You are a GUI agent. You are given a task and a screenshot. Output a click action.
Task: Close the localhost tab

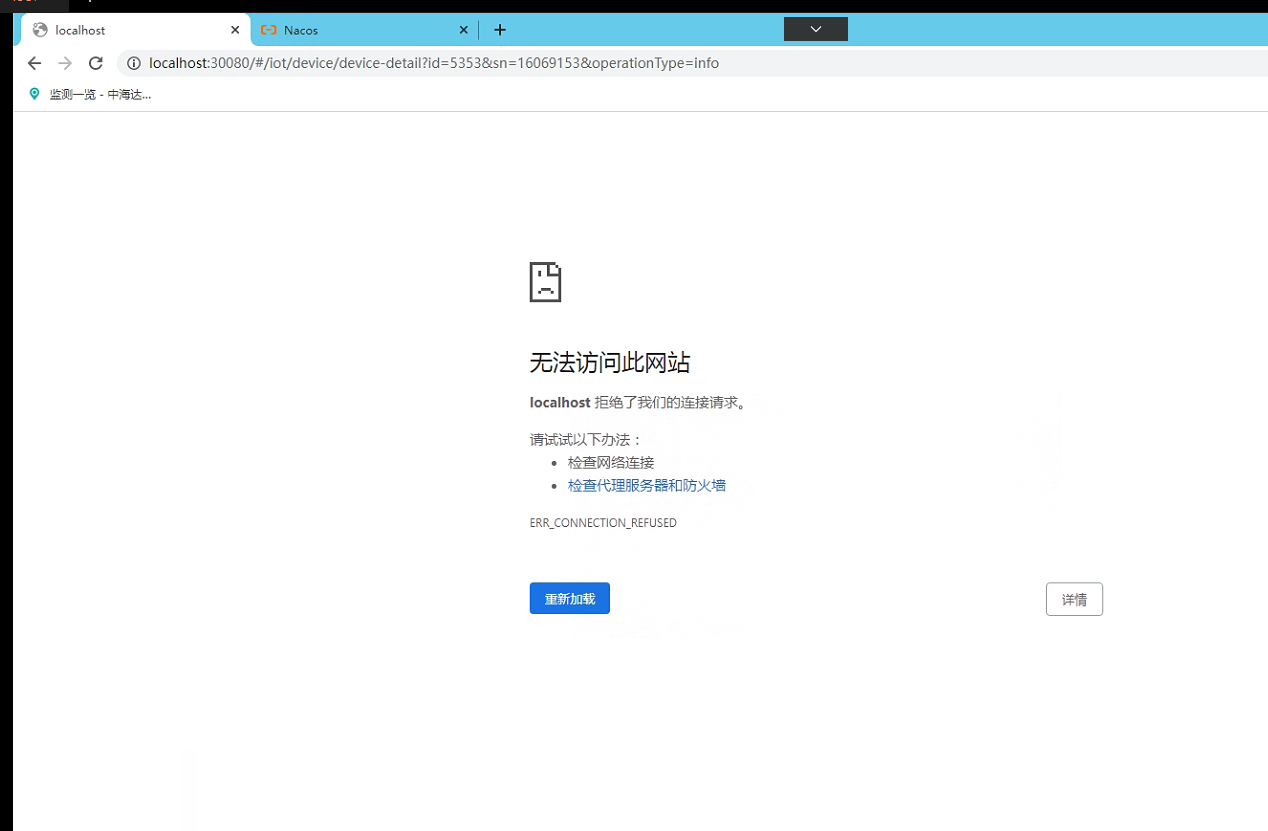point(235,30)
